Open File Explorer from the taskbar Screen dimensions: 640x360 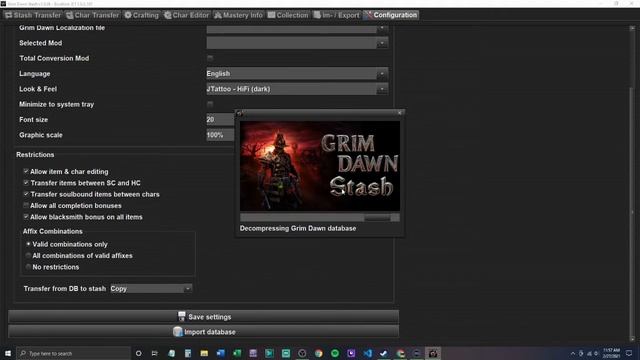[x=204, y=353]
